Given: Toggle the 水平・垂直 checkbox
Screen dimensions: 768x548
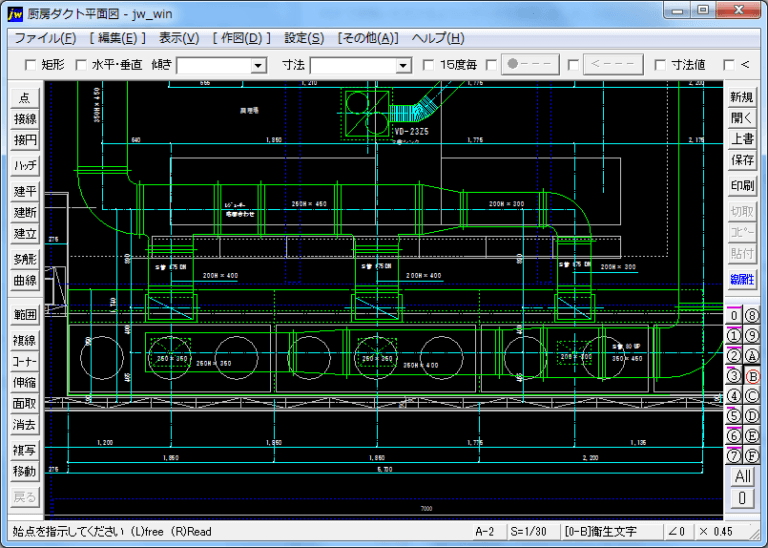Looking at the screenshot, I should 82,65.
